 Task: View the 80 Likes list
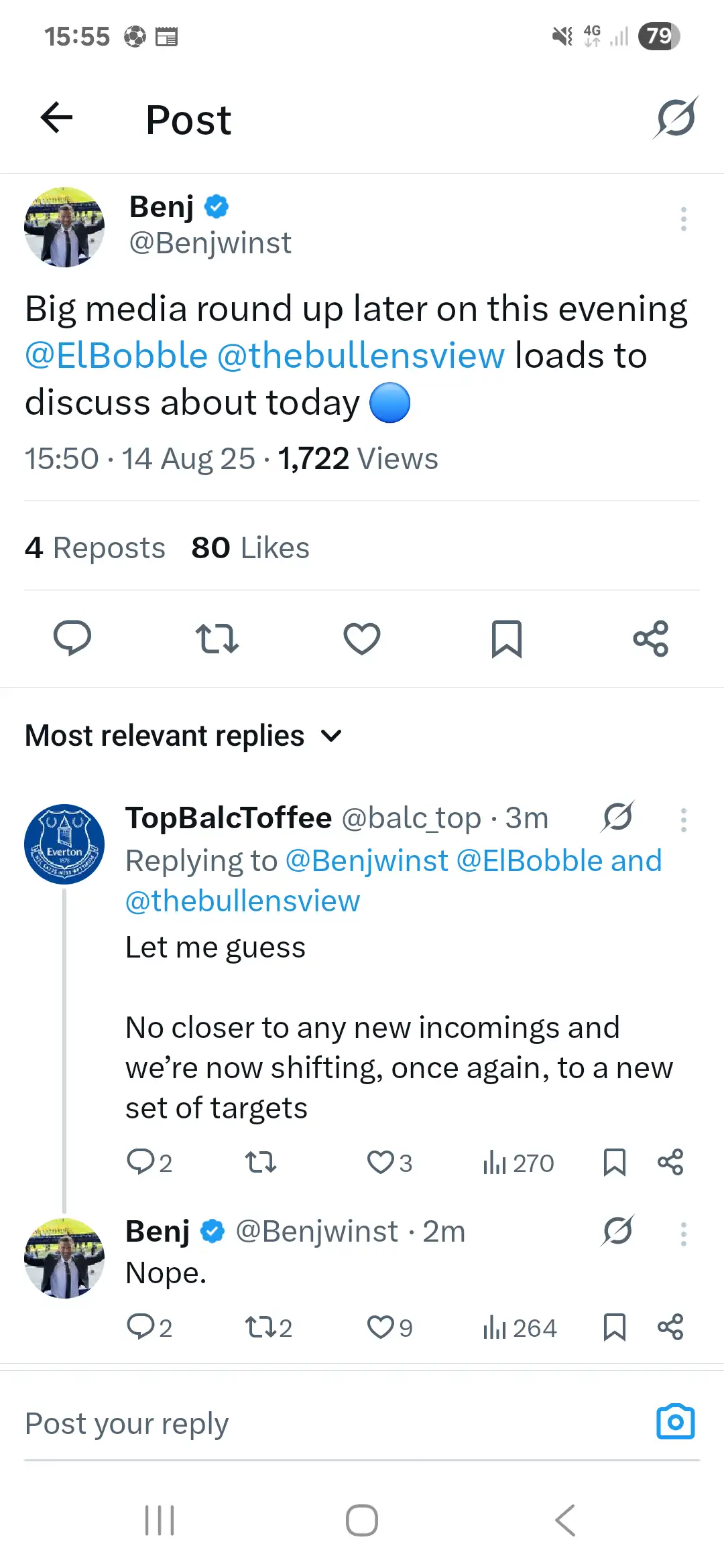click(250, 547)
